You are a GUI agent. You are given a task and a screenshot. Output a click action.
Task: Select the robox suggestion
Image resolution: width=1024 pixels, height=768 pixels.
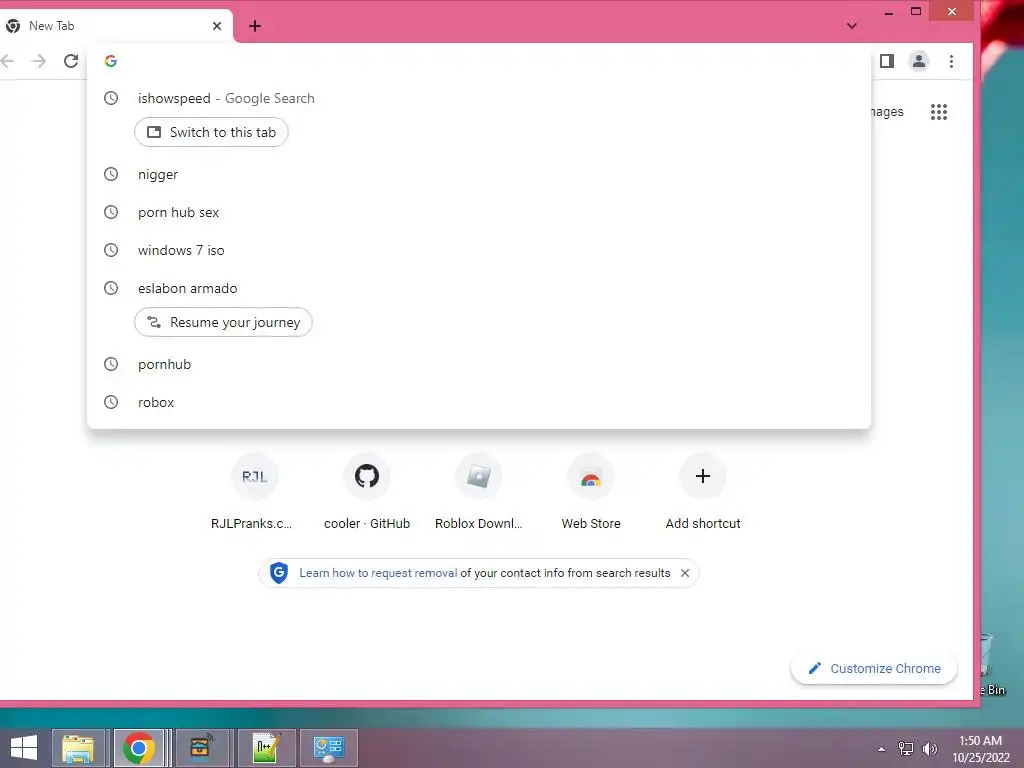479,402
